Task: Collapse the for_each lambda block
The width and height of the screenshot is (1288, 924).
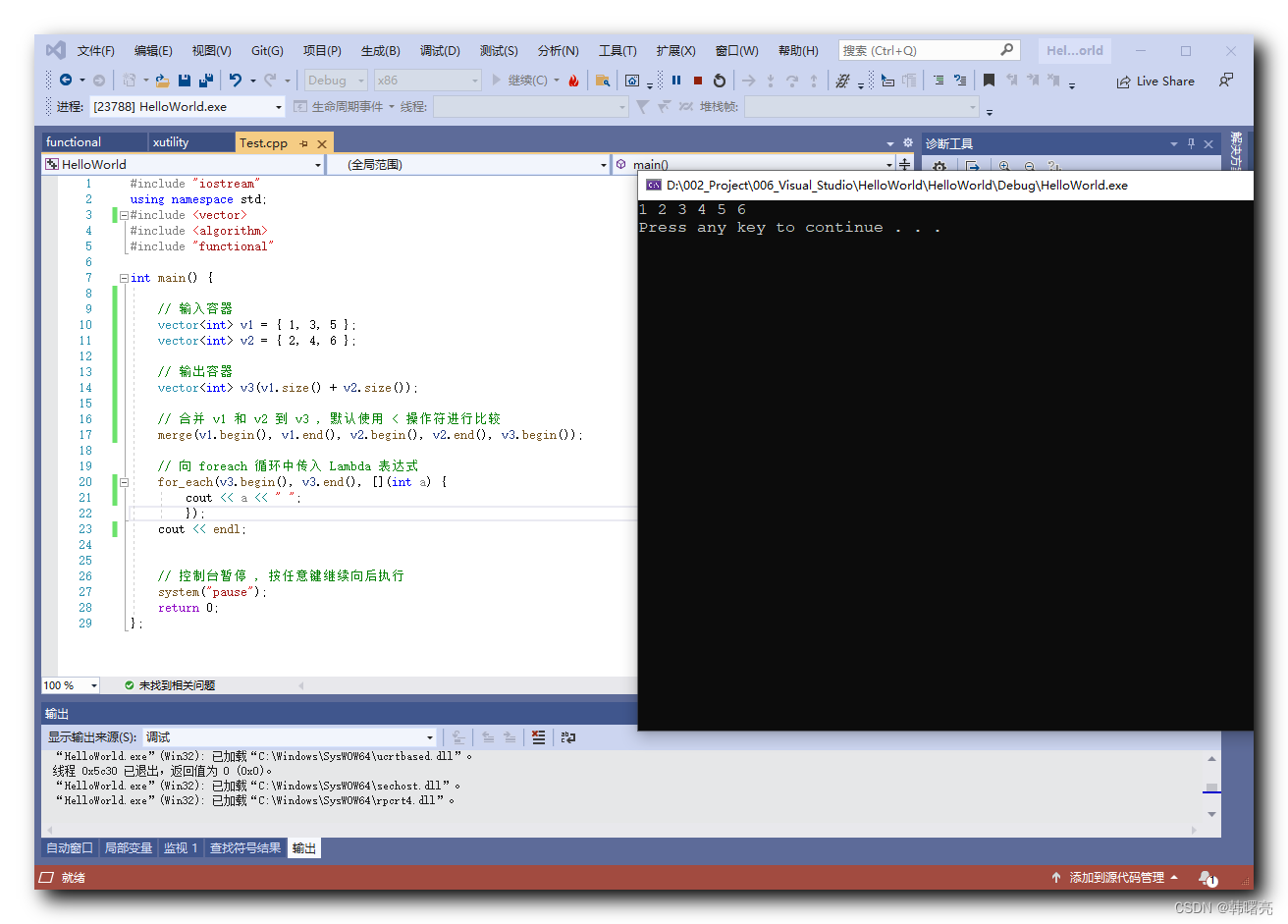Action: 124,482
